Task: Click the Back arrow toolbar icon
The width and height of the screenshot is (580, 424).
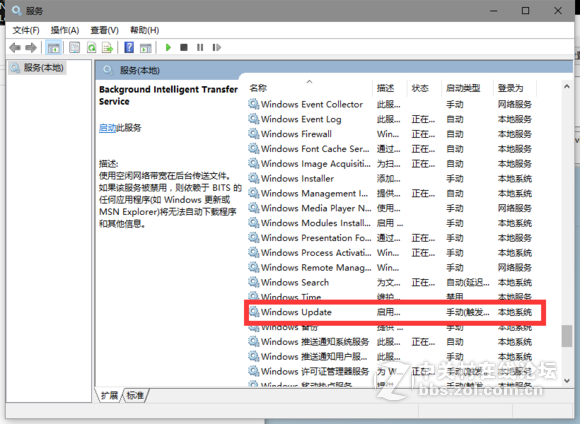Action: [15, 47]
